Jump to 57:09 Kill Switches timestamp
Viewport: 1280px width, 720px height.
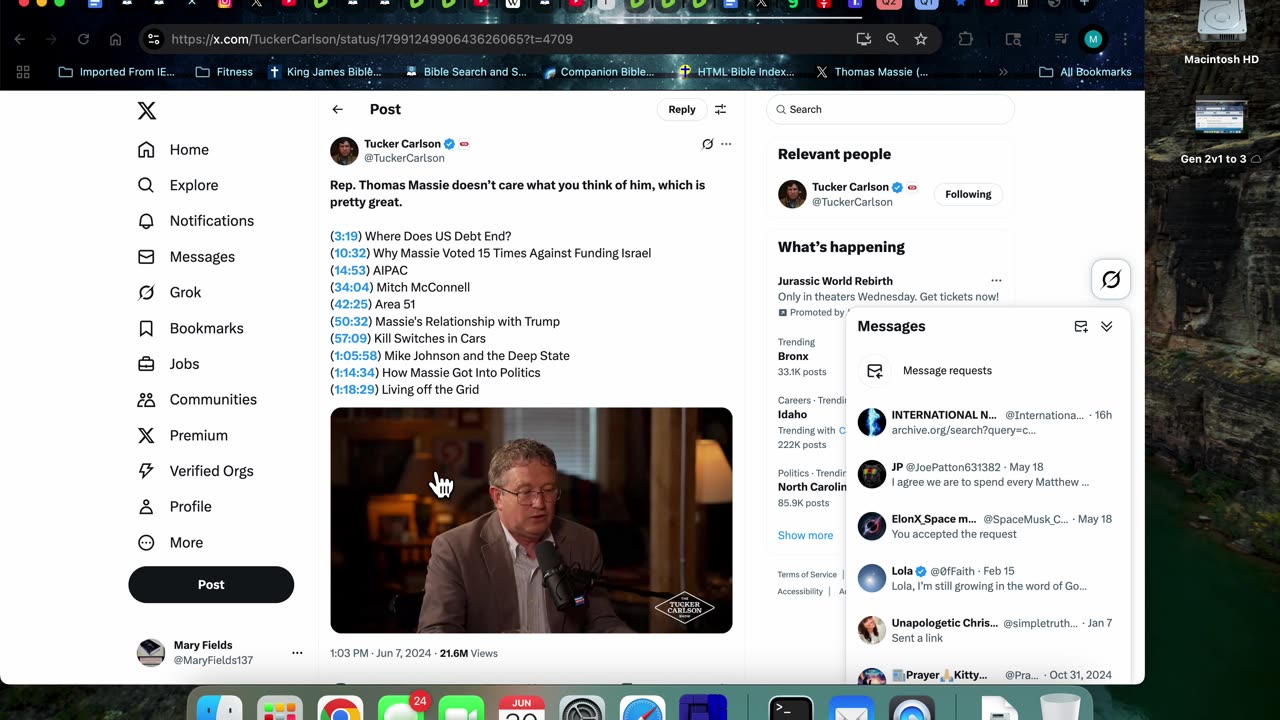(x=351, y=338)
